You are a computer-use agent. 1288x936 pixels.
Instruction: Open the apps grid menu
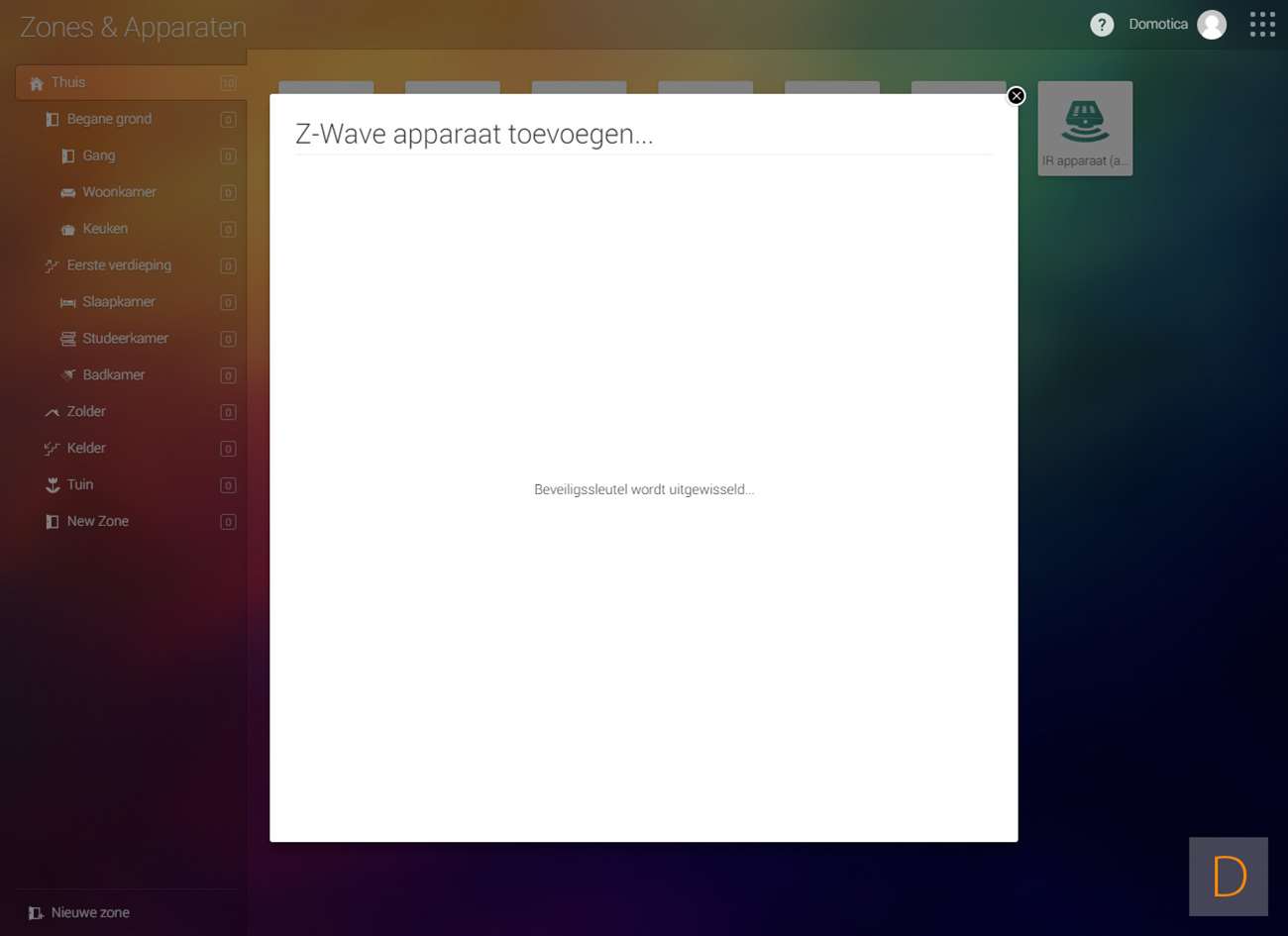click(1261, 25)
